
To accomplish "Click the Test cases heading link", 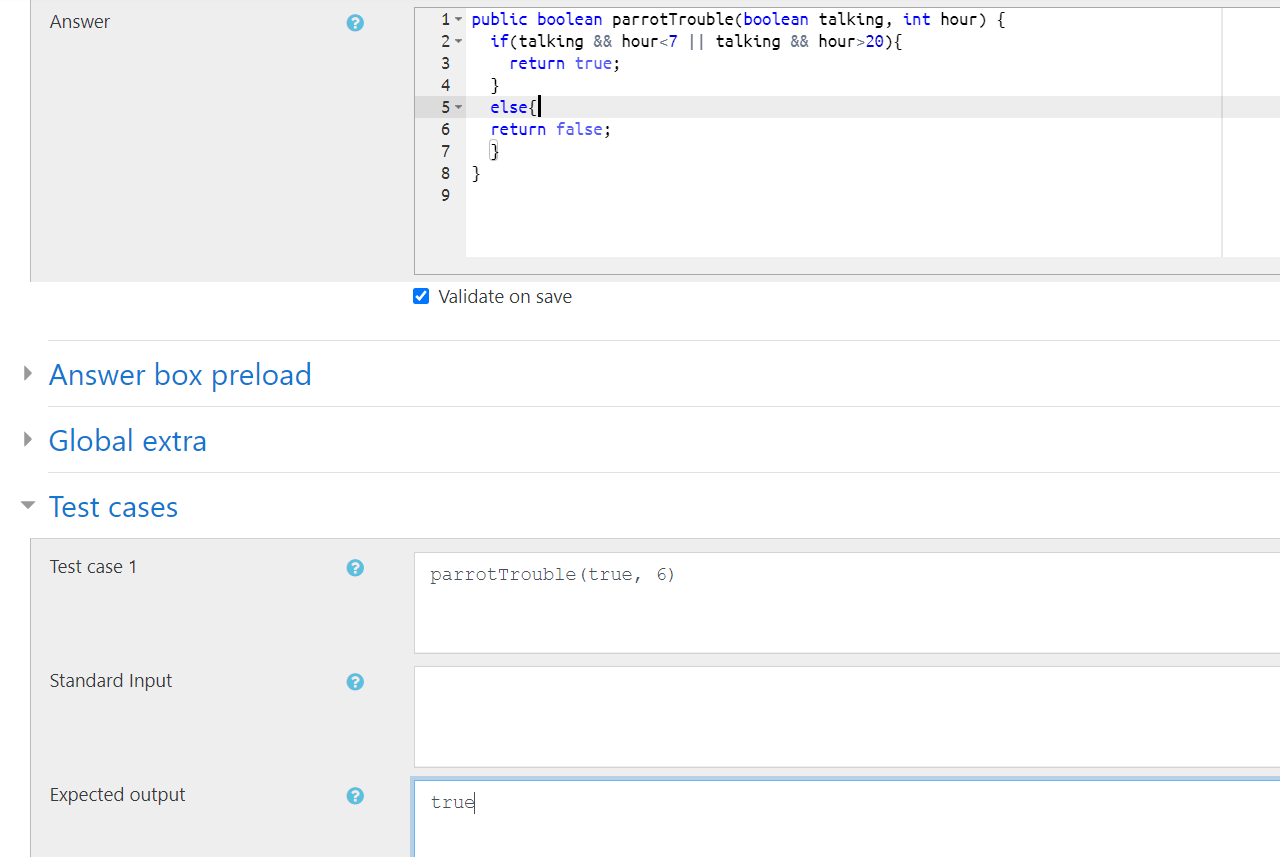I will click(x=113, y=506).
